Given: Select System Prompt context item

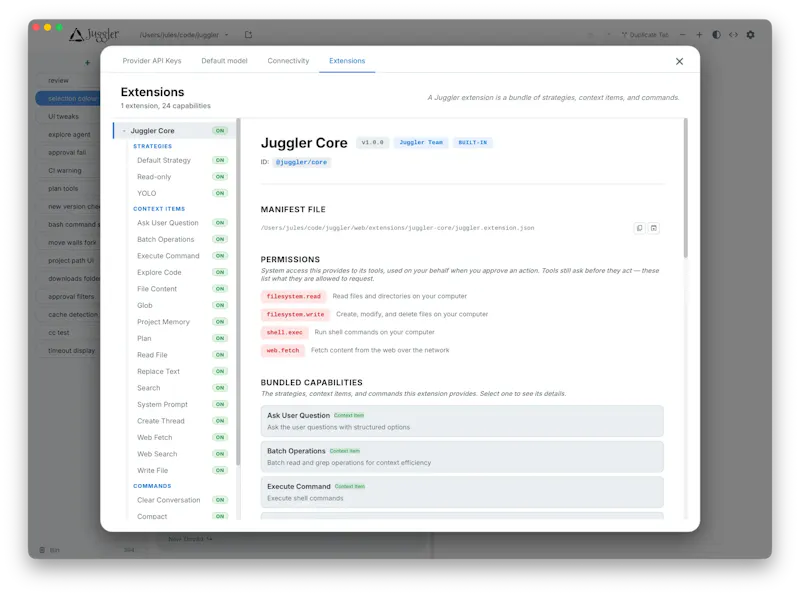Looking at the screenshot, I should tap(162, 404).
